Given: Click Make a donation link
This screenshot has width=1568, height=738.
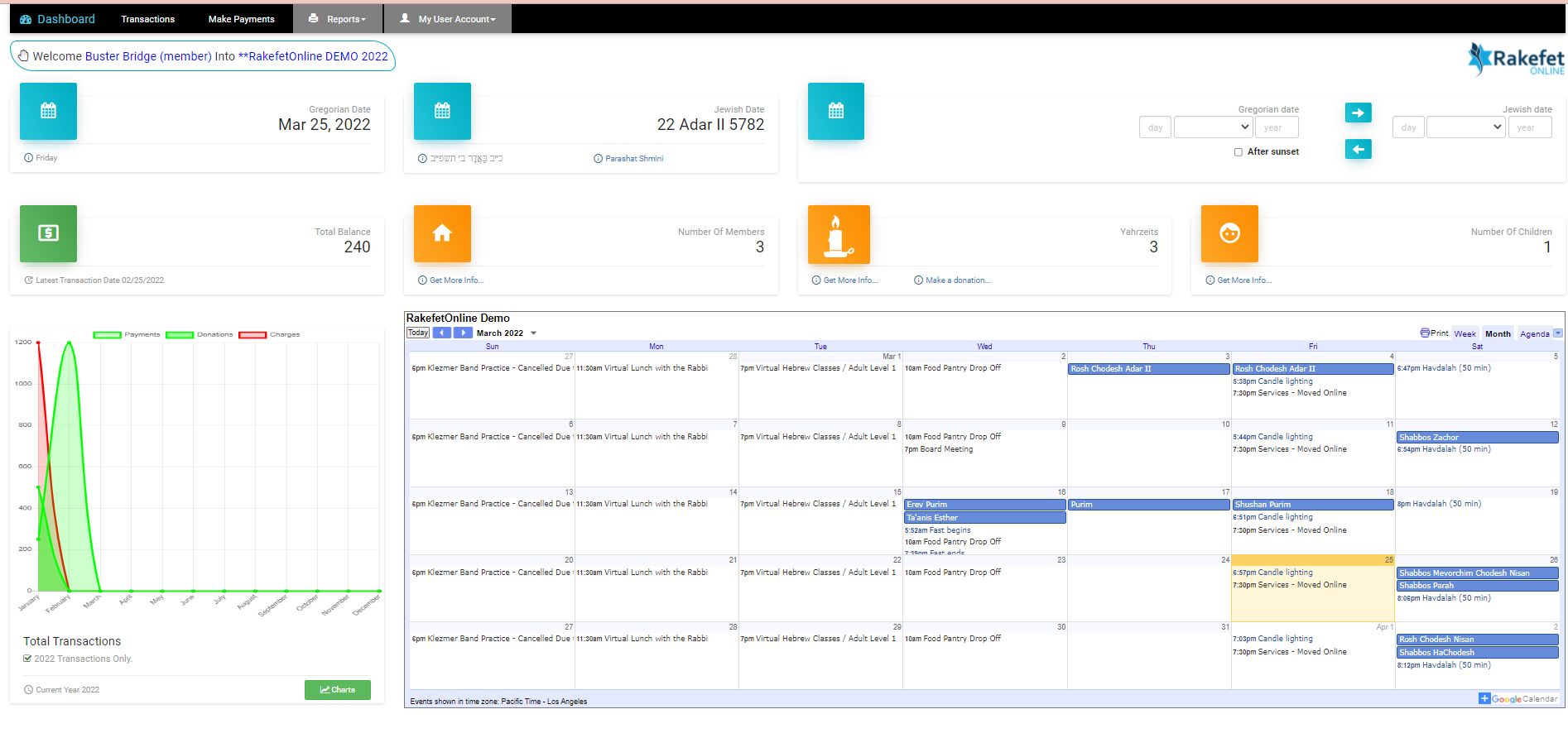Looking at the screenshot, I should click(958, 280).
